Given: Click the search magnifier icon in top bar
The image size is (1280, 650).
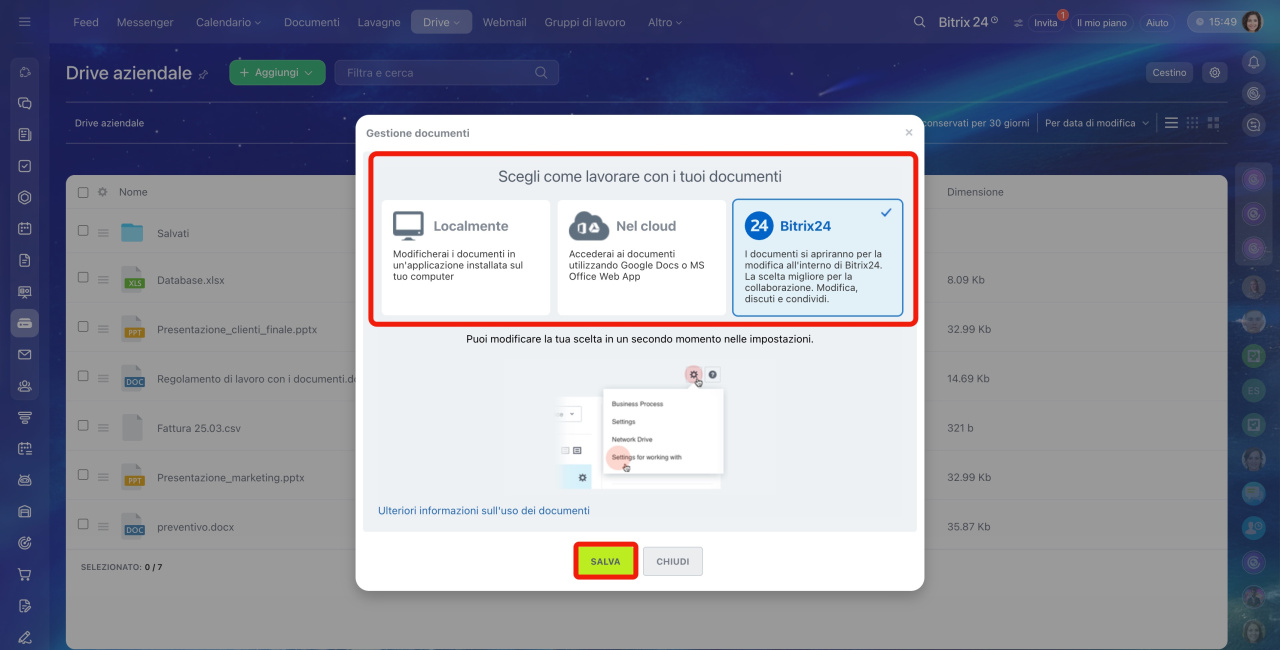Looking at the screenshot, I should point(919,22).
